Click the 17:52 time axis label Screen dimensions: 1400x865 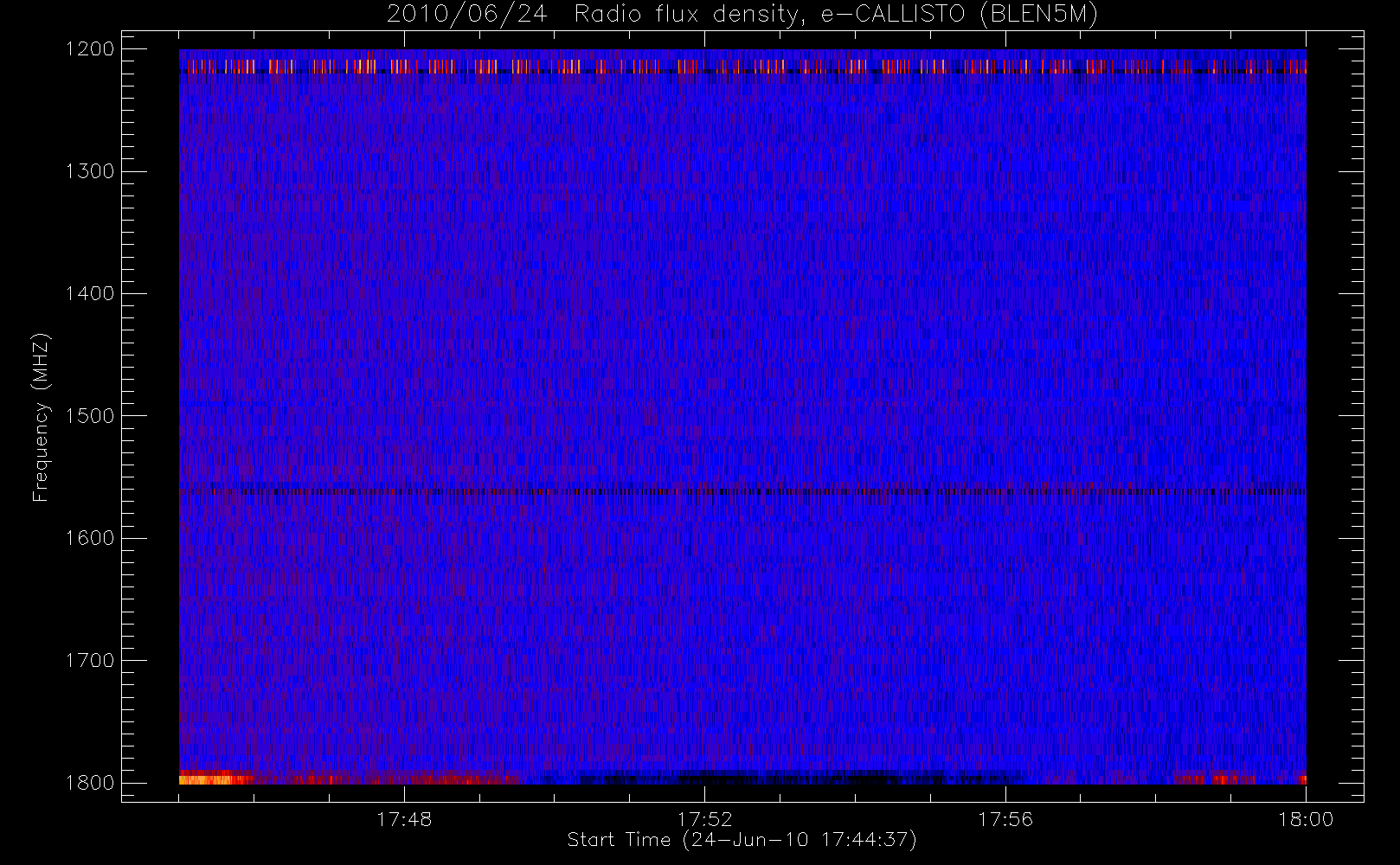[x=704, y=819]
